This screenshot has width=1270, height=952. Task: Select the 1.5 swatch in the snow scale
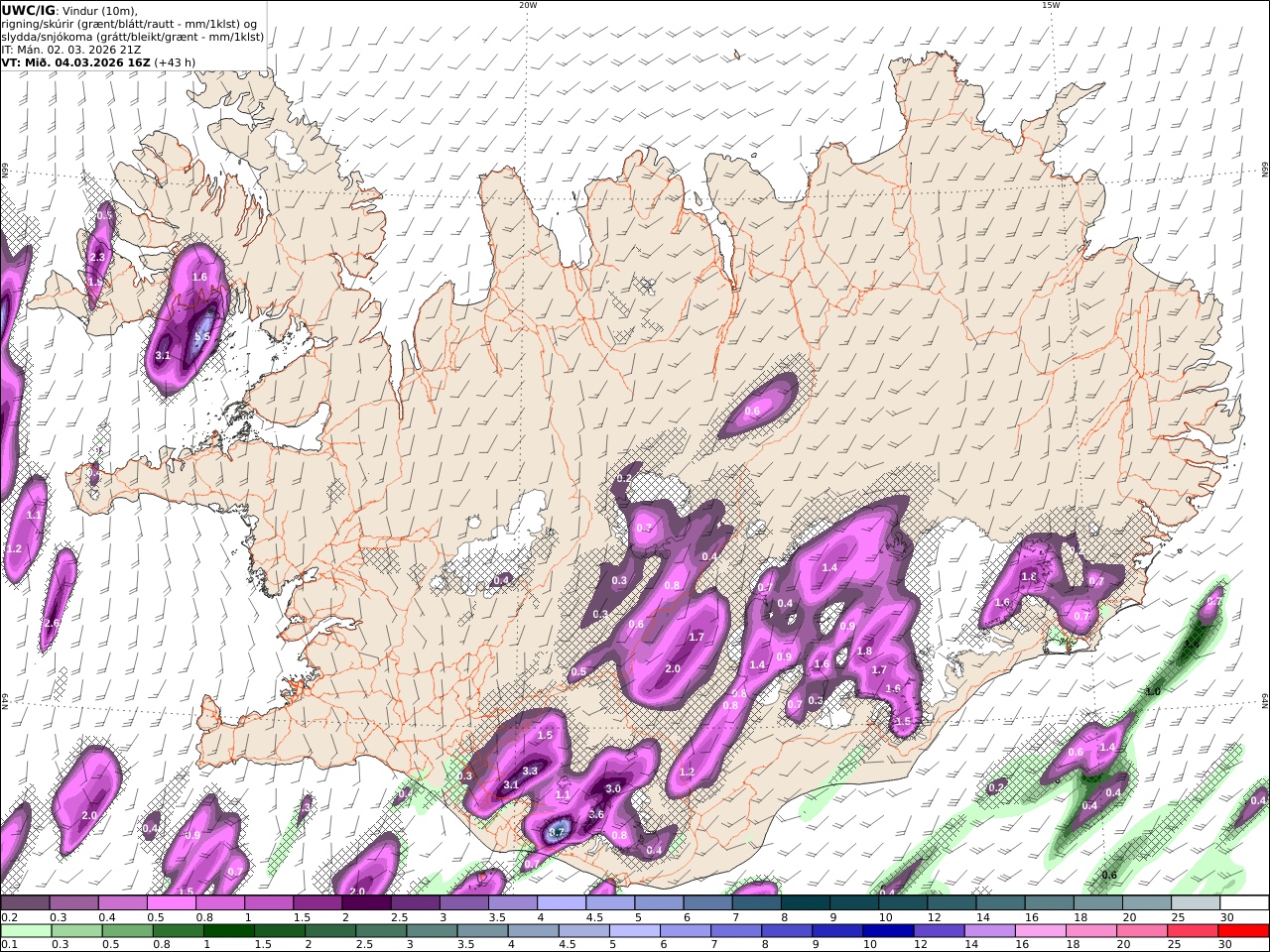tap(317, 903)
